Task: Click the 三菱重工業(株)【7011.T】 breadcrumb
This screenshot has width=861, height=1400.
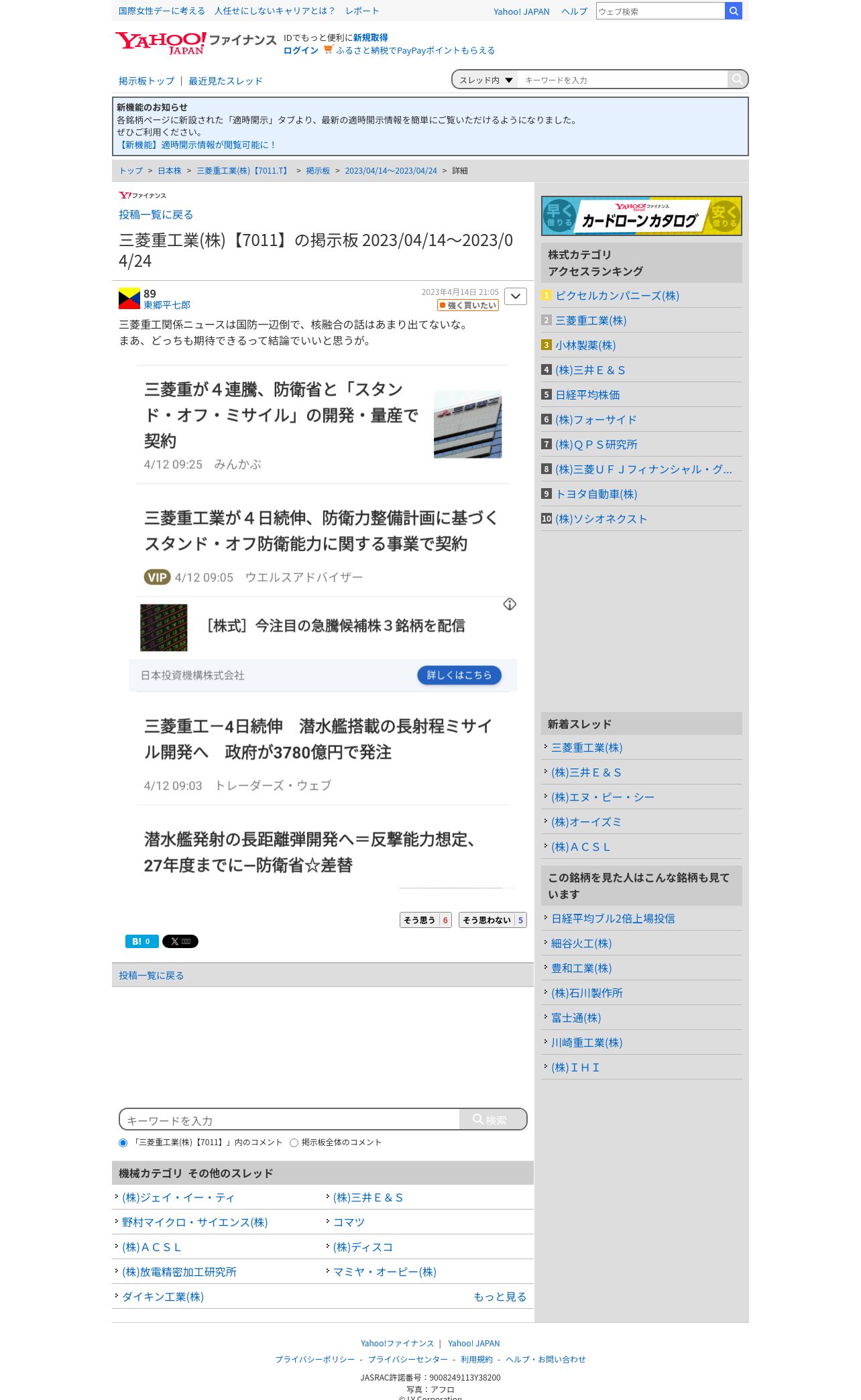Action: (243, 171)
